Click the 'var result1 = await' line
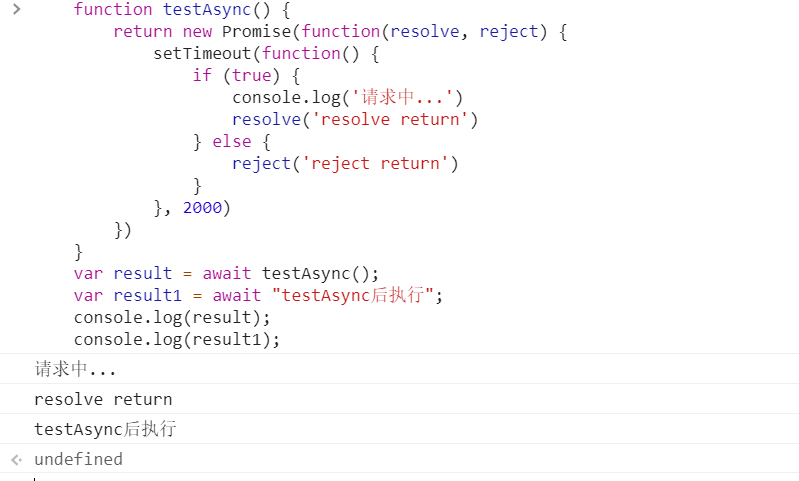Viewport: 799px width, 481px height. click(258, 296)
